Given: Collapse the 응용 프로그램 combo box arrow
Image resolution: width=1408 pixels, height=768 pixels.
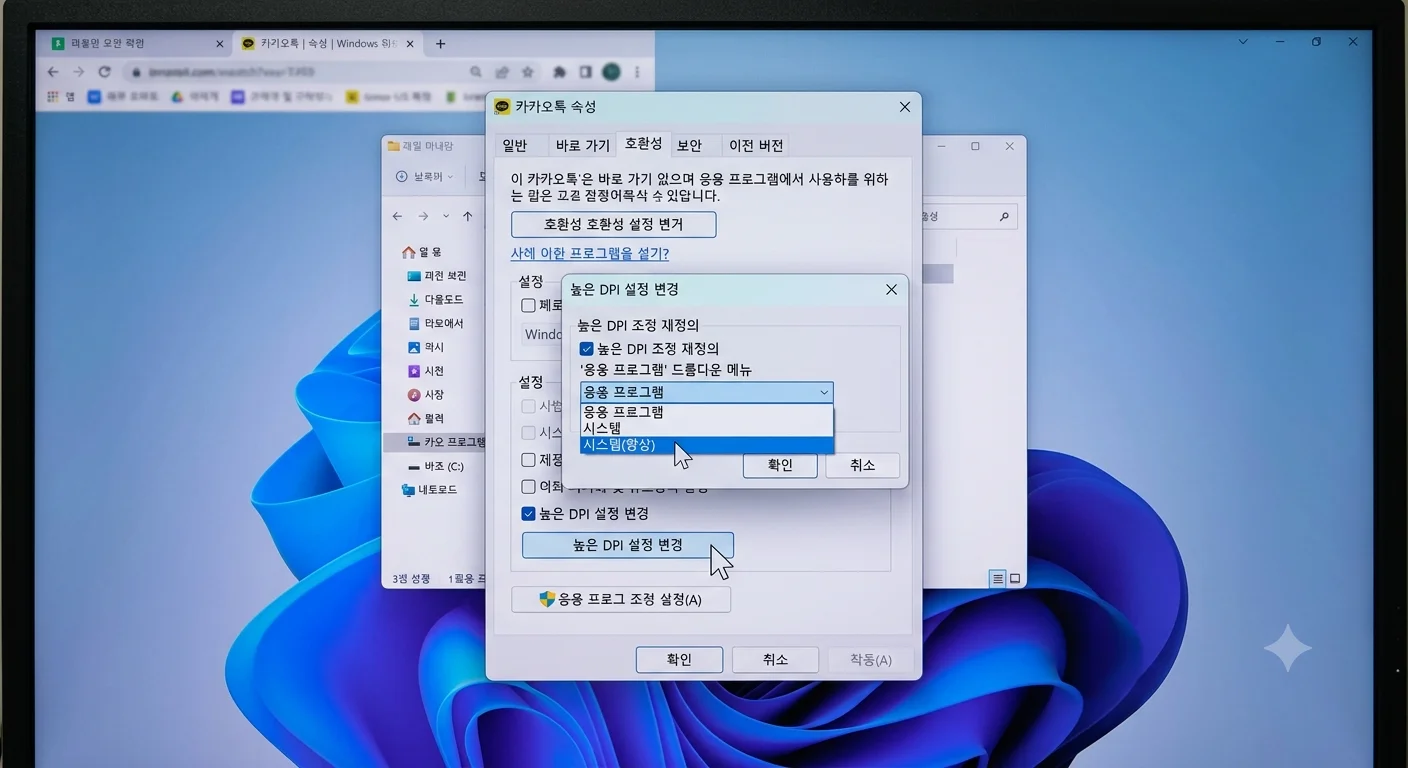Looking at the screenshot, I should tap(823, 392).
